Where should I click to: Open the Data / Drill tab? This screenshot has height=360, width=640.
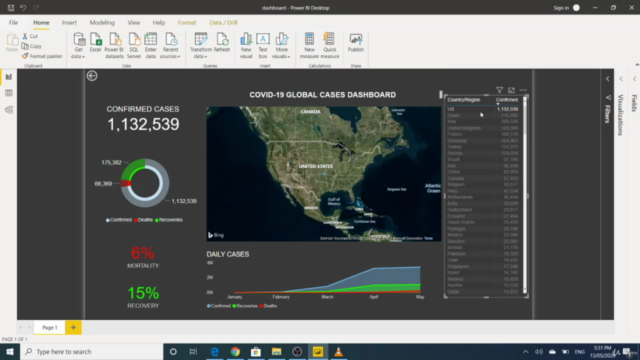coord(223,22)
